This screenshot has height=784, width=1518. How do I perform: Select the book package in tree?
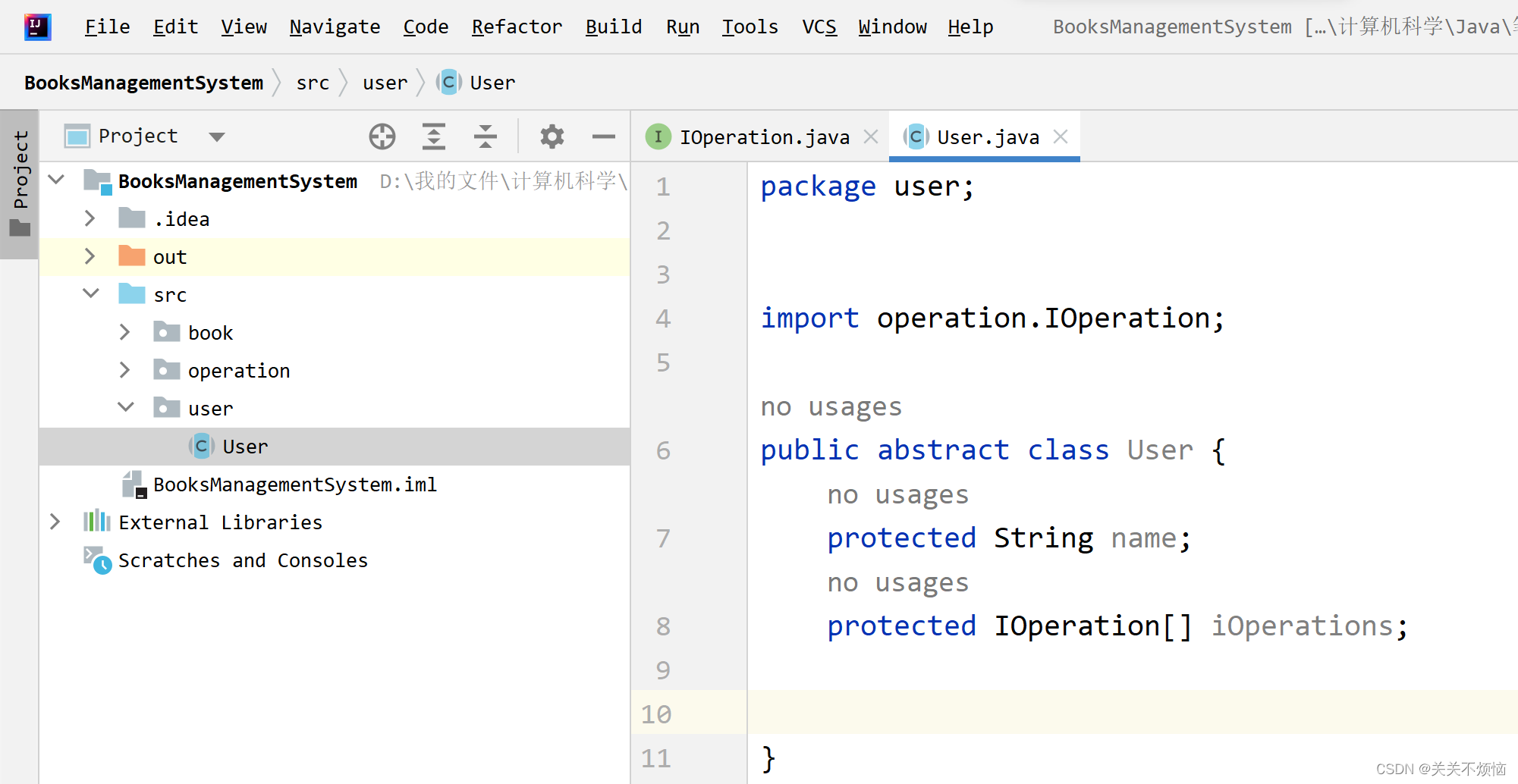335,333
